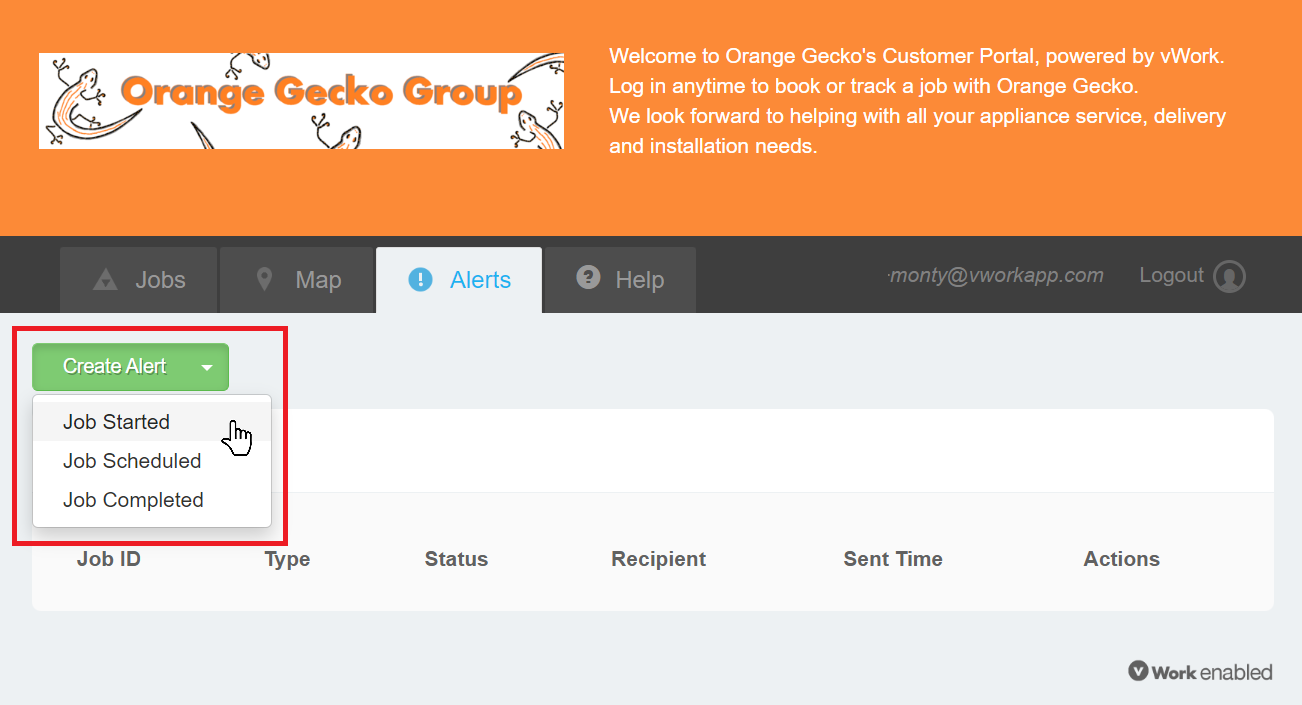Screen dimensions: 1302x705
Task: Click the Help question mark icon
Action: (x=589, y=278)
